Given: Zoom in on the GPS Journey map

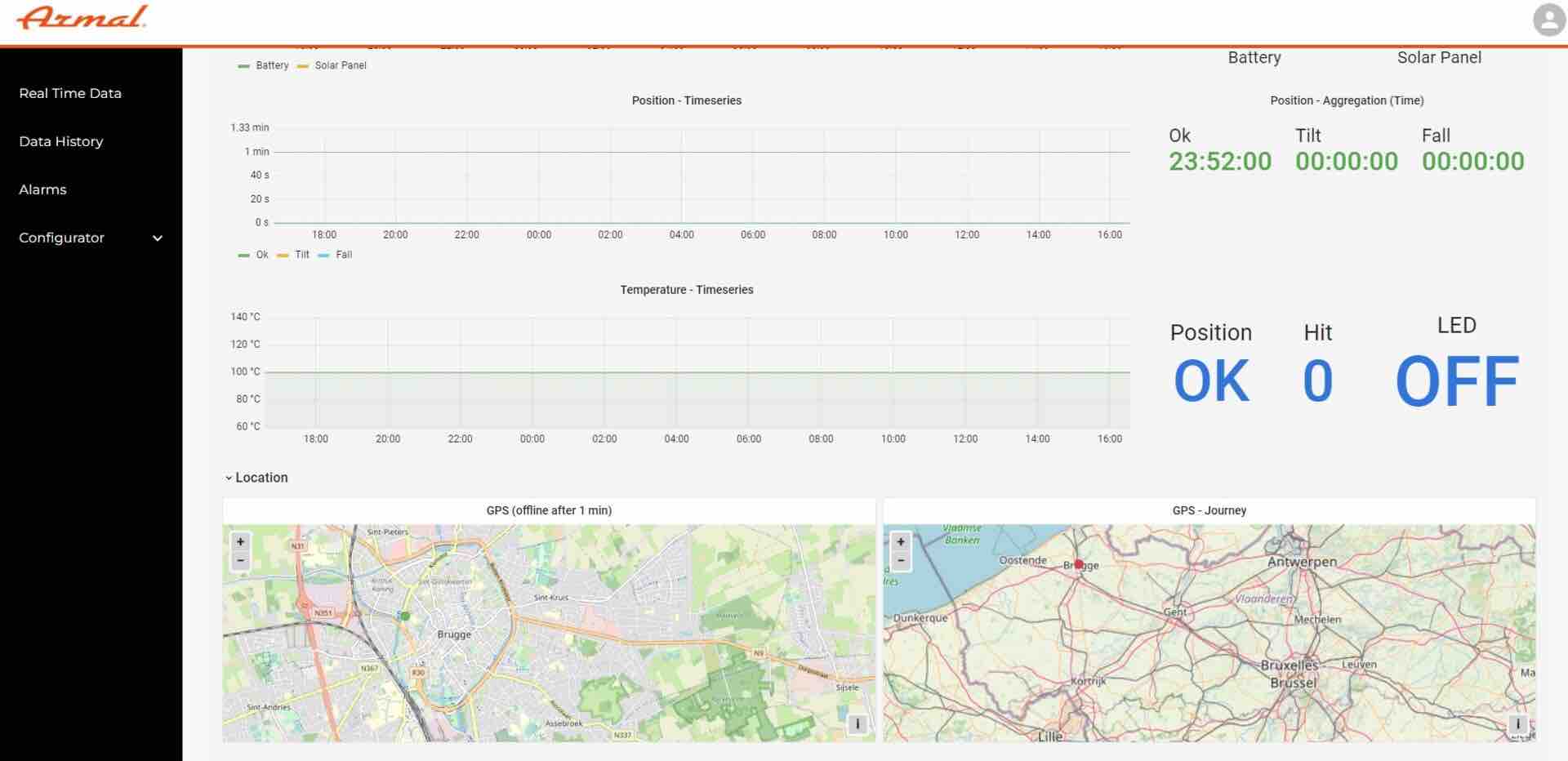Looking at the screenshot, I should point(901,541).
